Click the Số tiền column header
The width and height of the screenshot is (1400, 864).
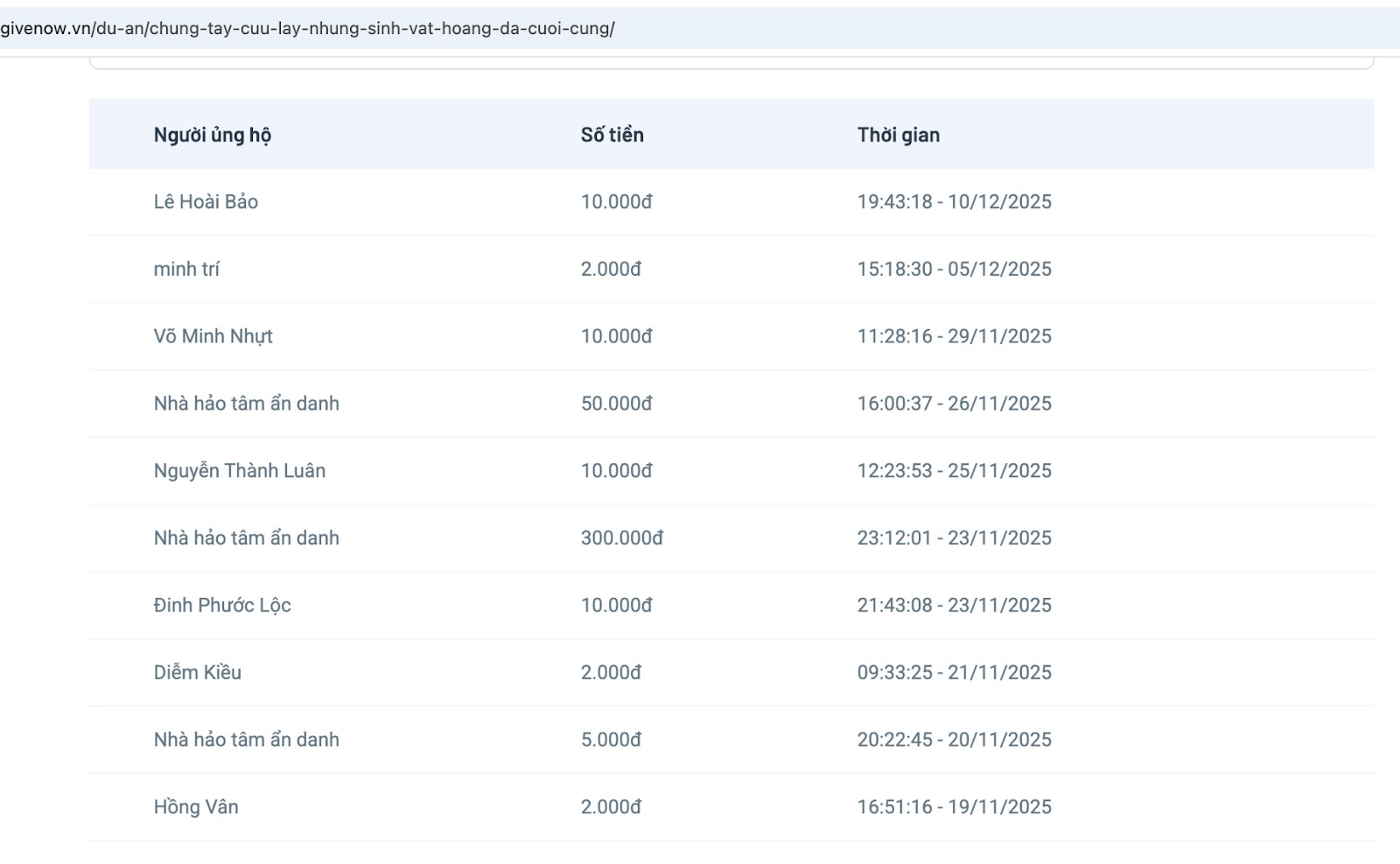(x=612, y=135)
